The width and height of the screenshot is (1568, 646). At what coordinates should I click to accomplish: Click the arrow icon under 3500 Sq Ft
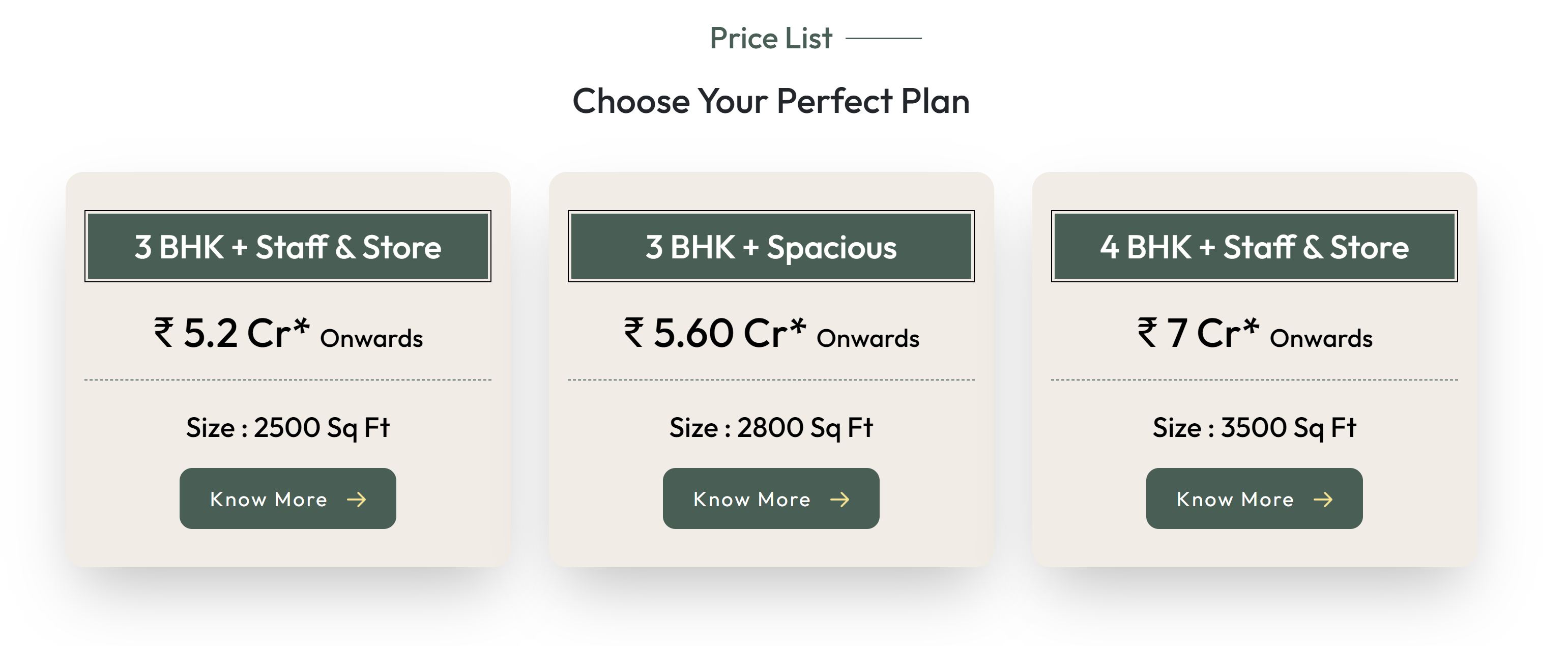point(1323,500)
